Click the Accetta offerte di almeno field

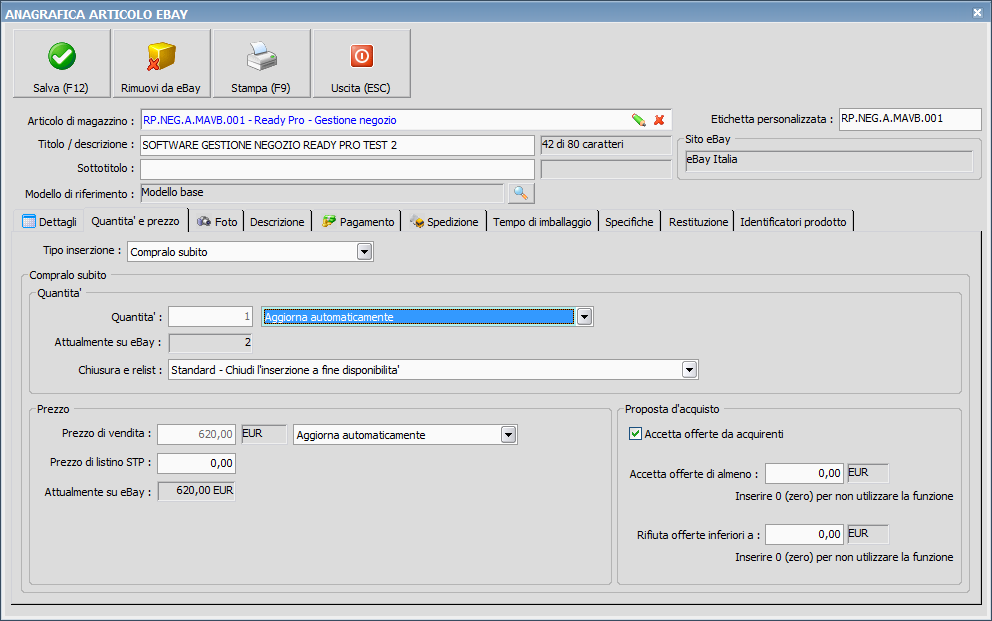(805, 473)
